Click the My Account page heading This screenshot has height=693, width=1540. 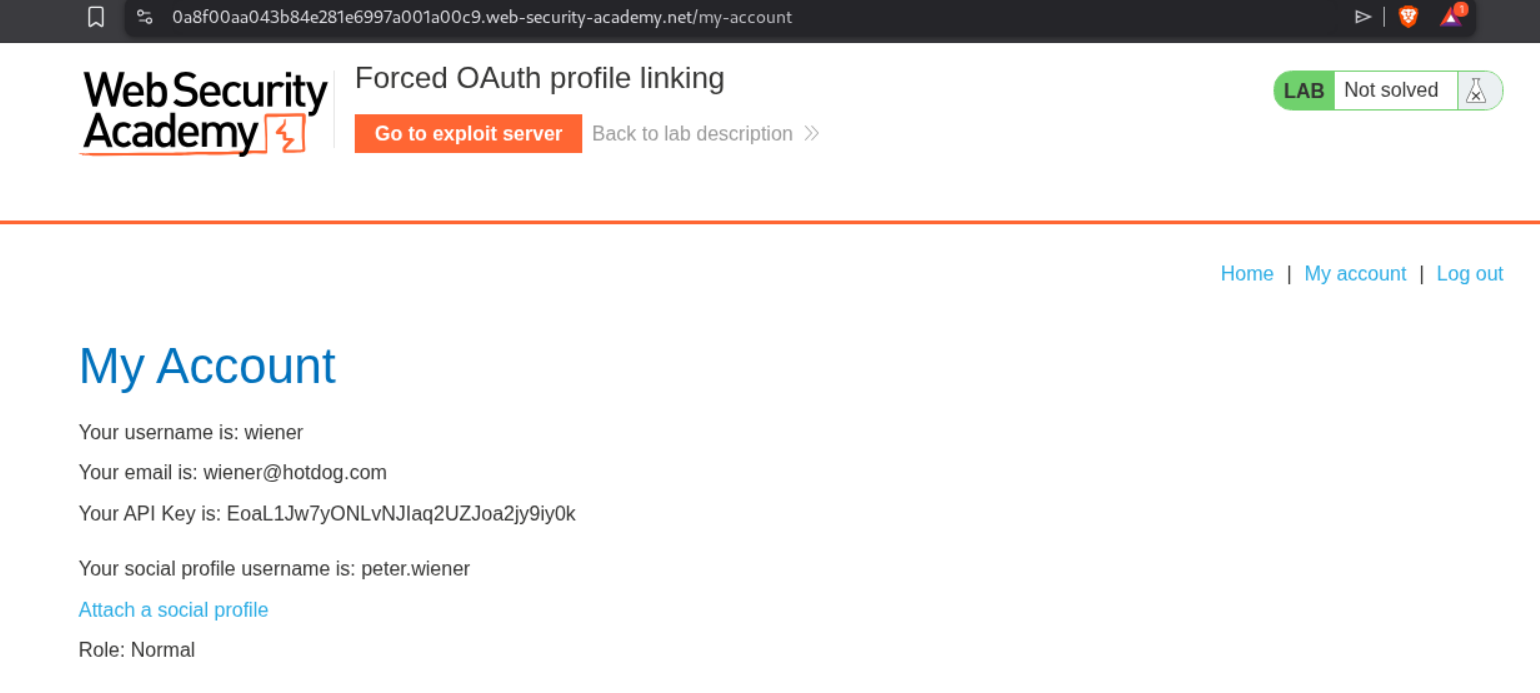point(207,366)
